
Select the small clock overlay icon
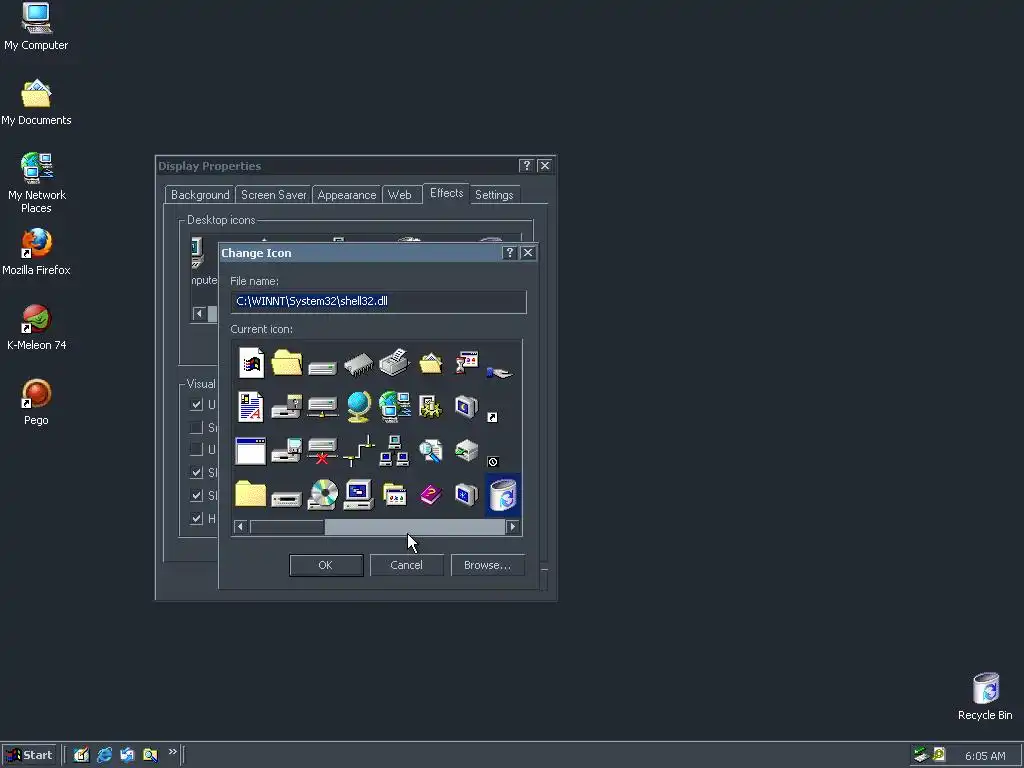(x=493, y=462)
